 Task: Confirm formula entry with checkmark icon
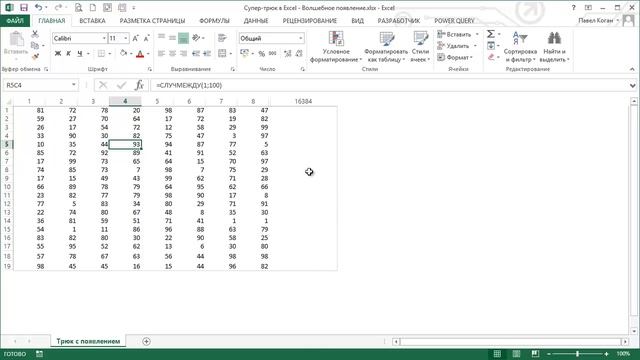pos(121,85)
